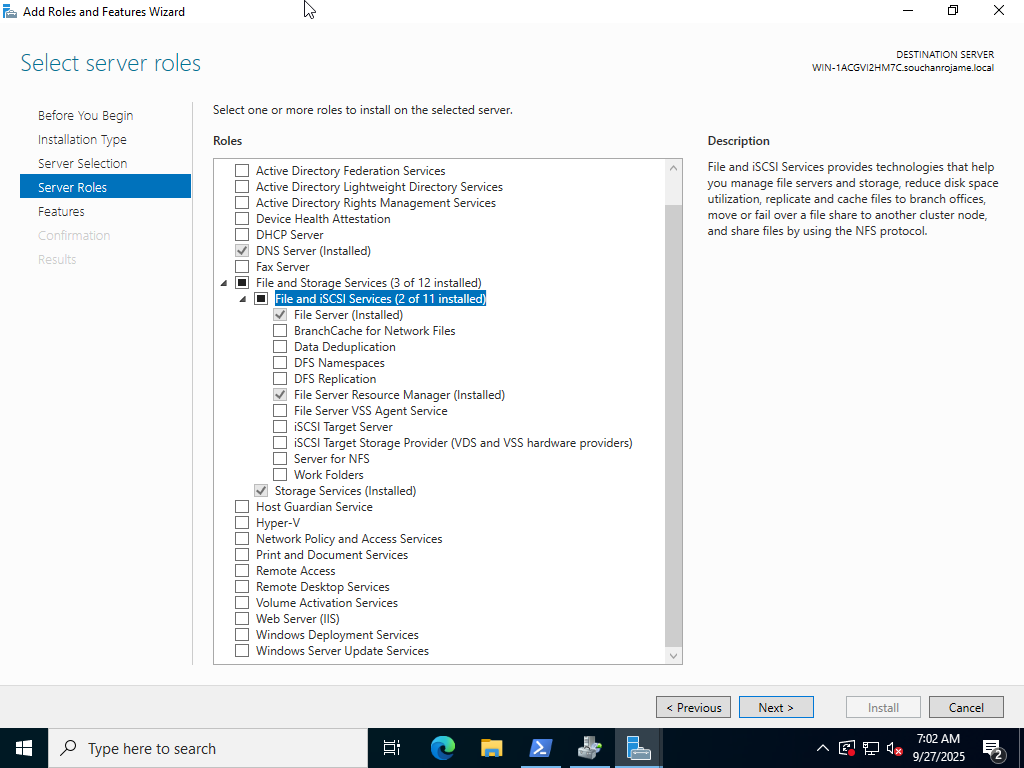Collapse the File and Storage Services tree
This screenshot has height=768, width=1024.
(x=224, y=282)
